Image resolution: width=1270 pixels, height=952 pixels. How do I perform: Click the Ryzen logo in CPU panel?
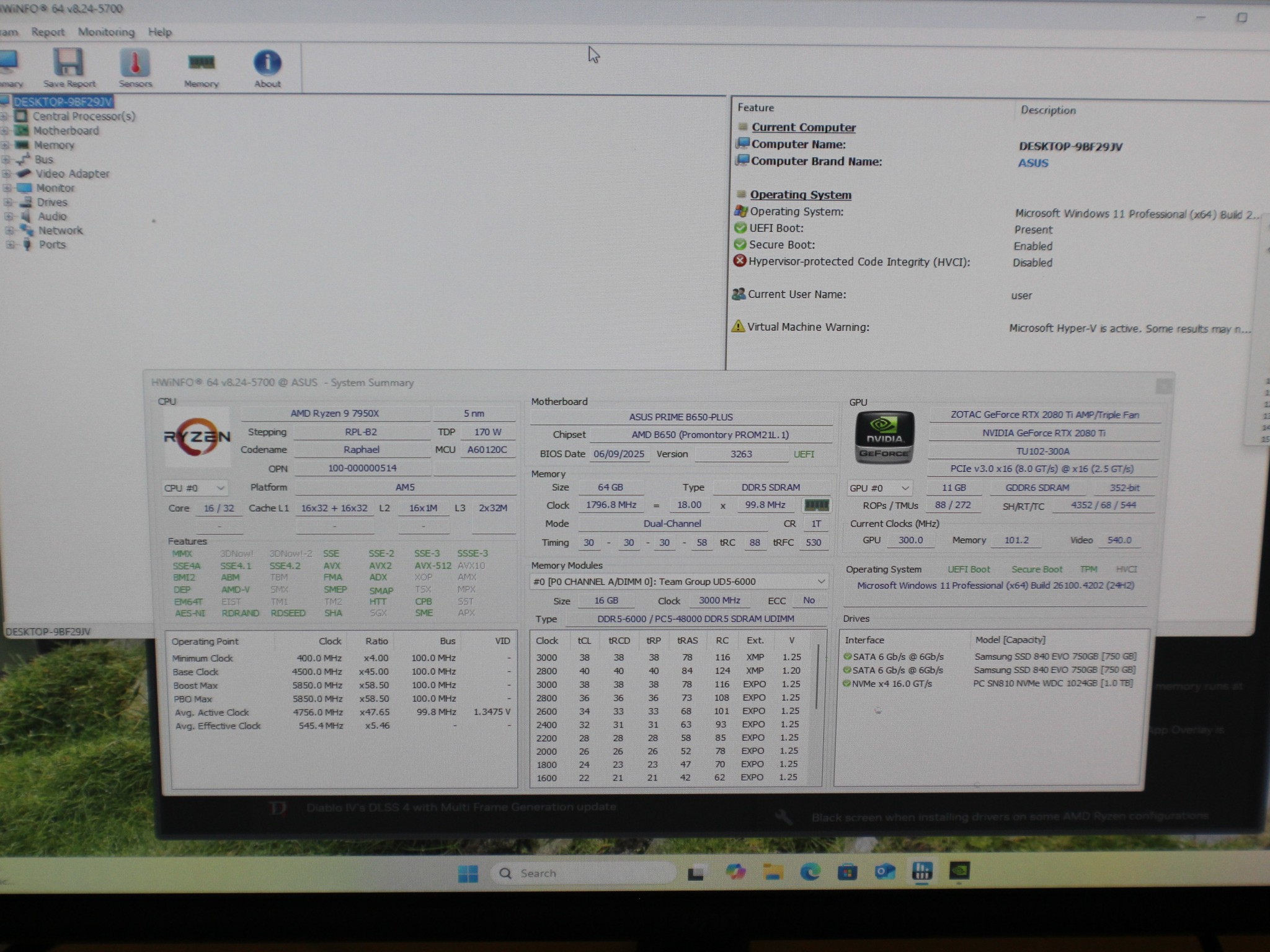(x=197, y=438)
